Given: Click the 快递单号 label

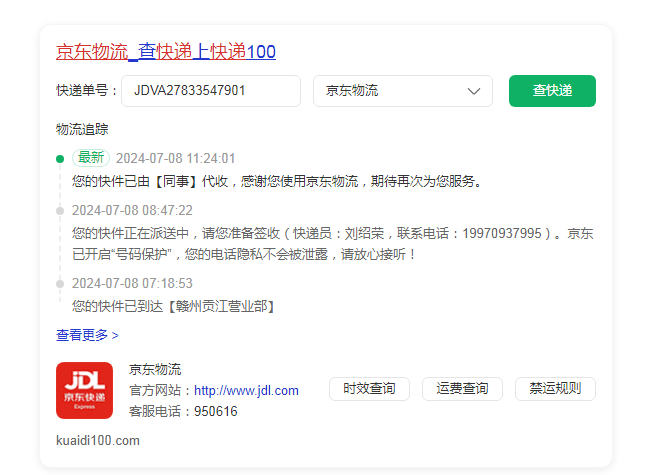Looking at the screenshot, I should coord(87,91).
